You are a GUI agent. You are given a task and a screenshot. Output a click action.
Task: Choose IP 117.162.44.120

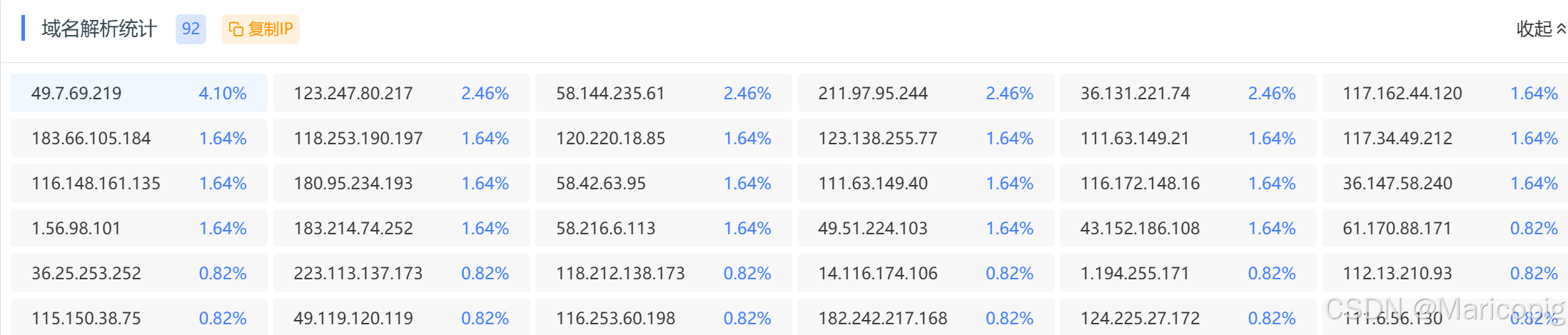pos(1445,93)
